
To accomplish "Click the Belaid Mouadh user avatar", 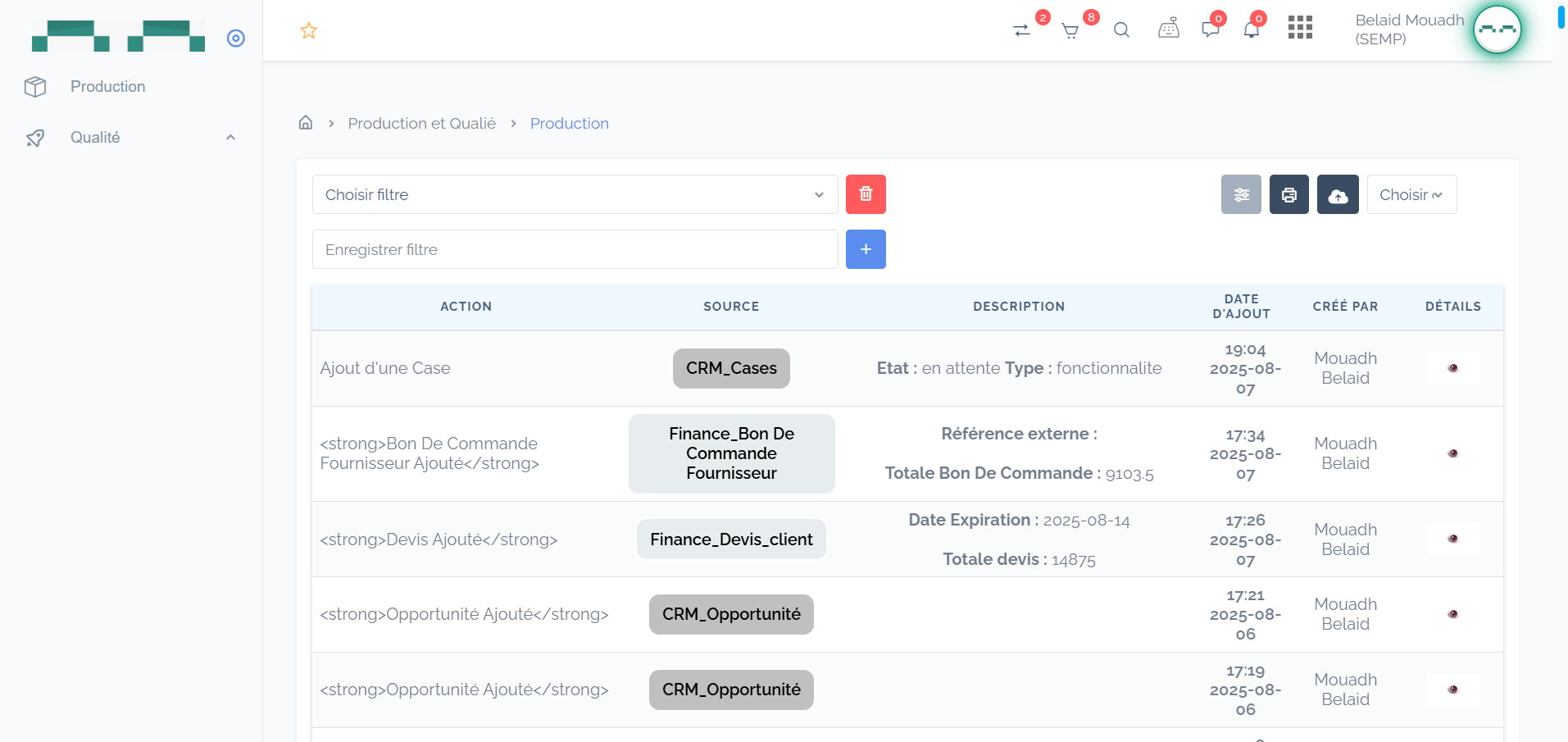I will click(x=1498, y=30).
